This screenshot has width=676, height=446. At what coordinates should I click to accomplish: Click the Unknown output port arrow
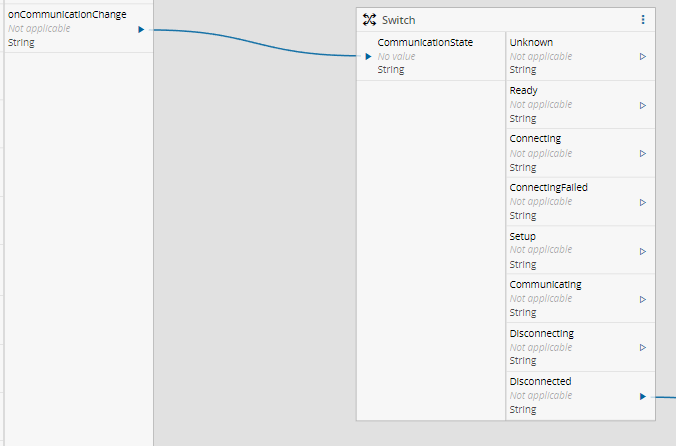(x=643, y=56)
